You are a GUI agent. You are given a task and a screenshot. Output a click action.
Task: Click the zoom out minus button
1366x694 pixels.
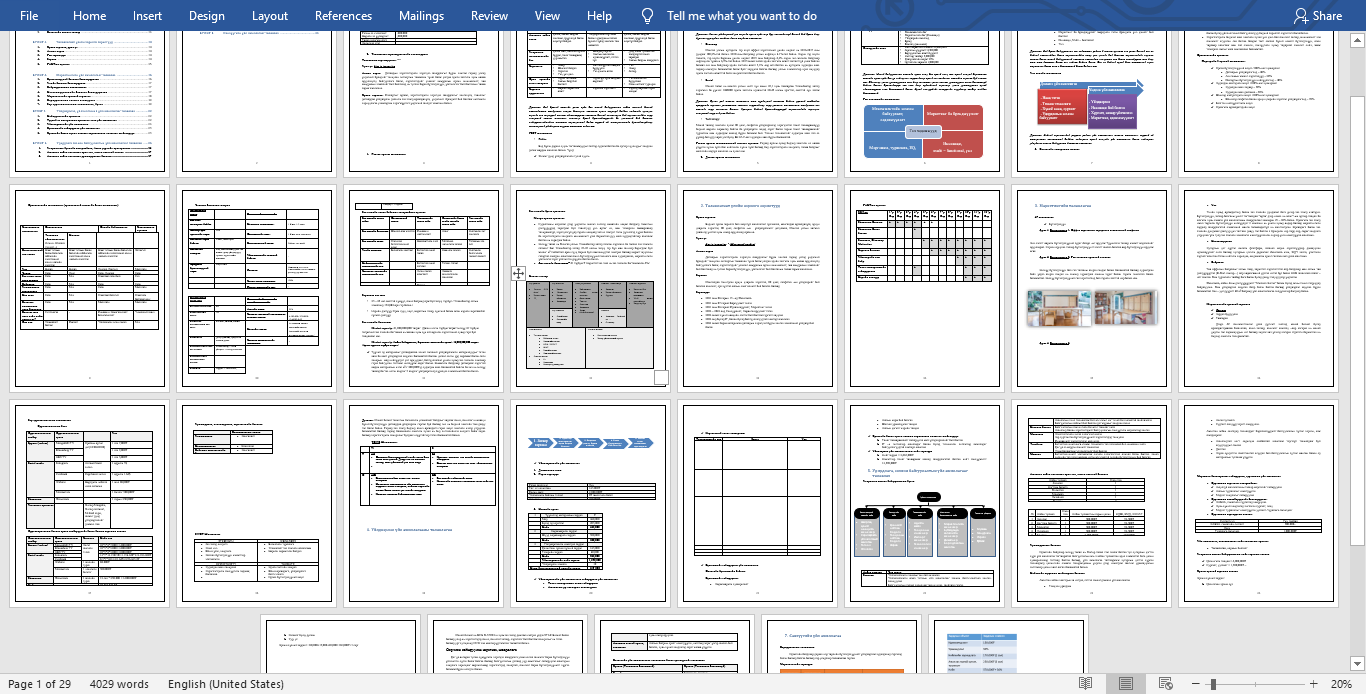[1196, 684]
